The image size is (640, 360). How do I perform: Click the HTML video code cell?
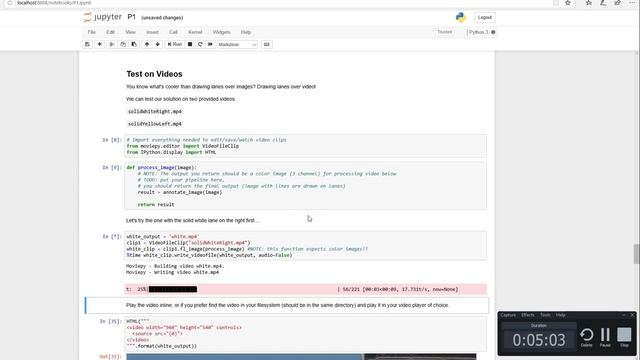tap(305, 333)
